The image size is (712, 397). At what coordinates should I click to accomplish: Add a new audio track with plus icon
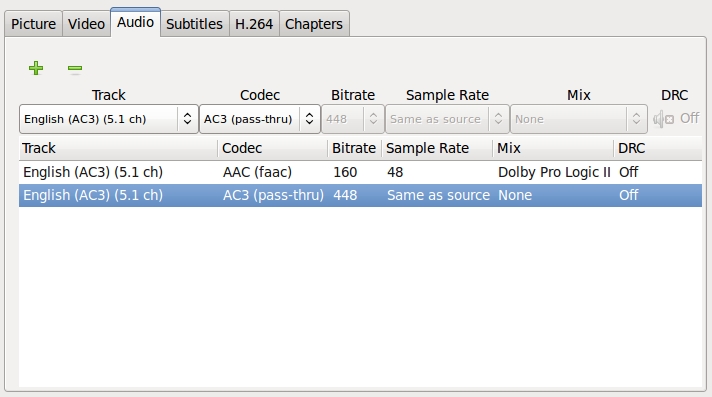[x=36, y=68]
